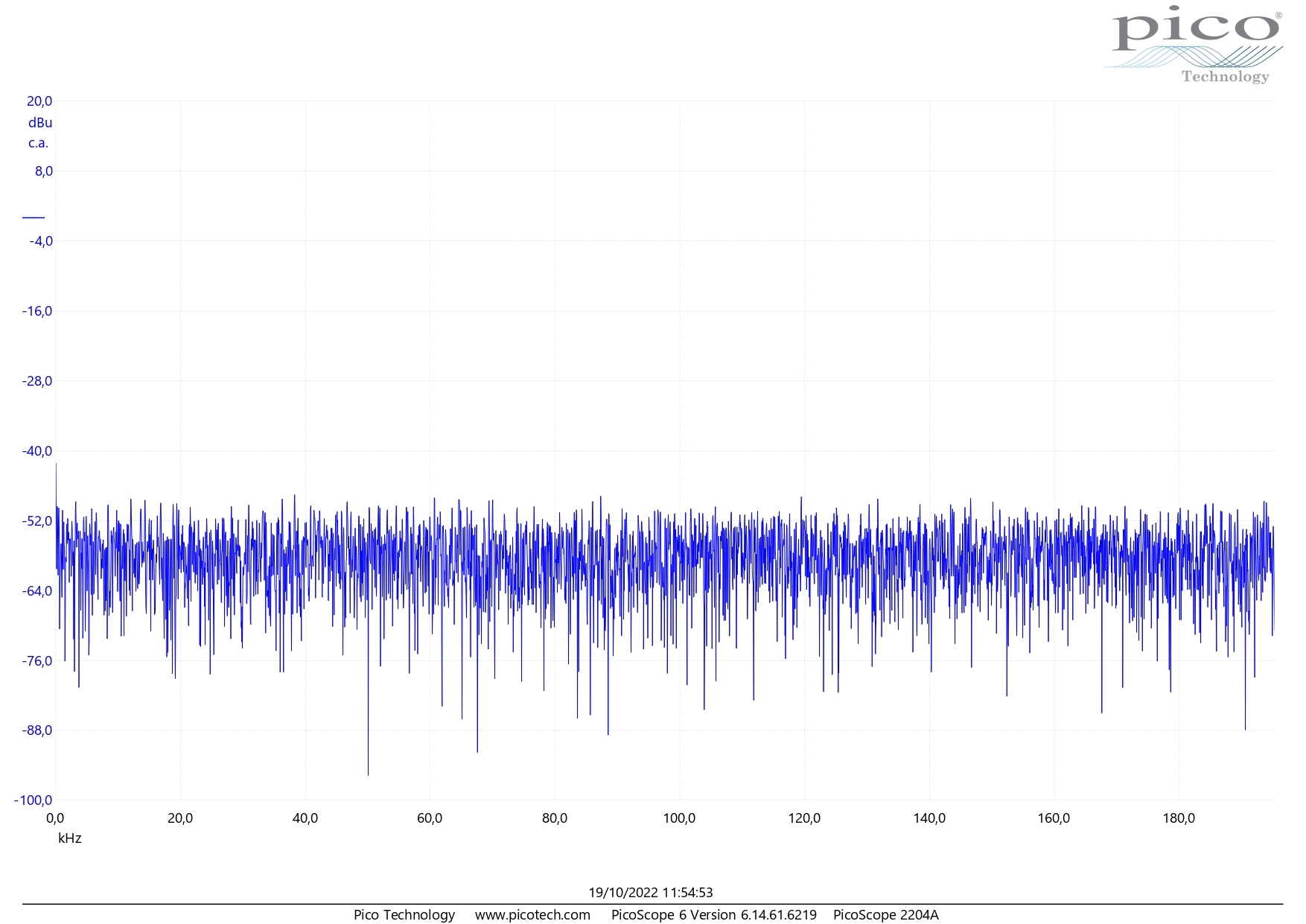Image resolution: width=1306 pixels, height=924 pixels.
Task: Click the -64,0 vertical axis label
Action: (37, 591)
